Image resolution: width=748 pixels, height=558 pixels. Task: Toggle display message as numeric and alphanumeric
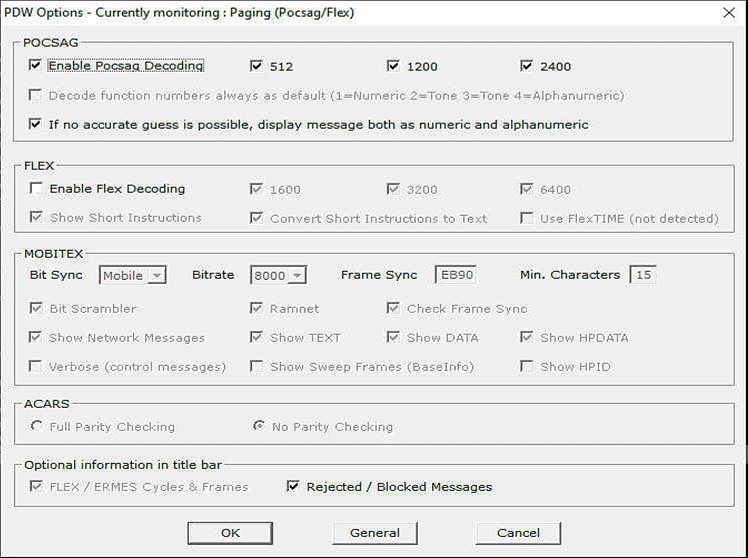(35, 124)
